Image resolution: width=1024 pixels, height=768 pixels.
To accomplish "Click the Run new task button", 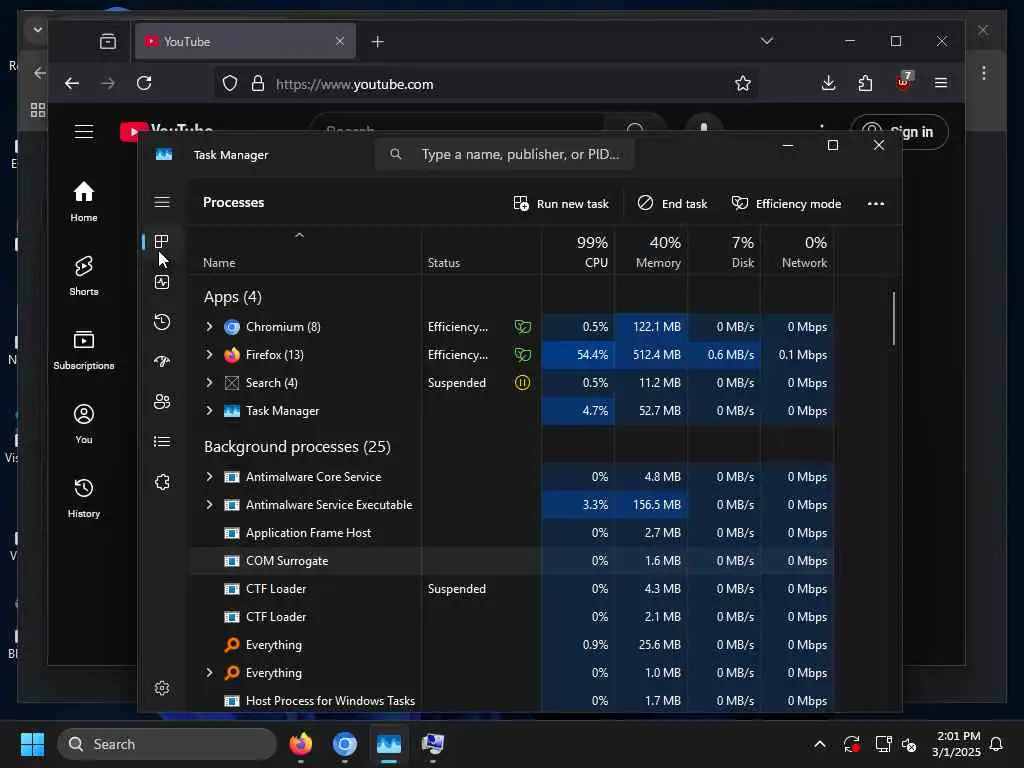I will (561, 204).
